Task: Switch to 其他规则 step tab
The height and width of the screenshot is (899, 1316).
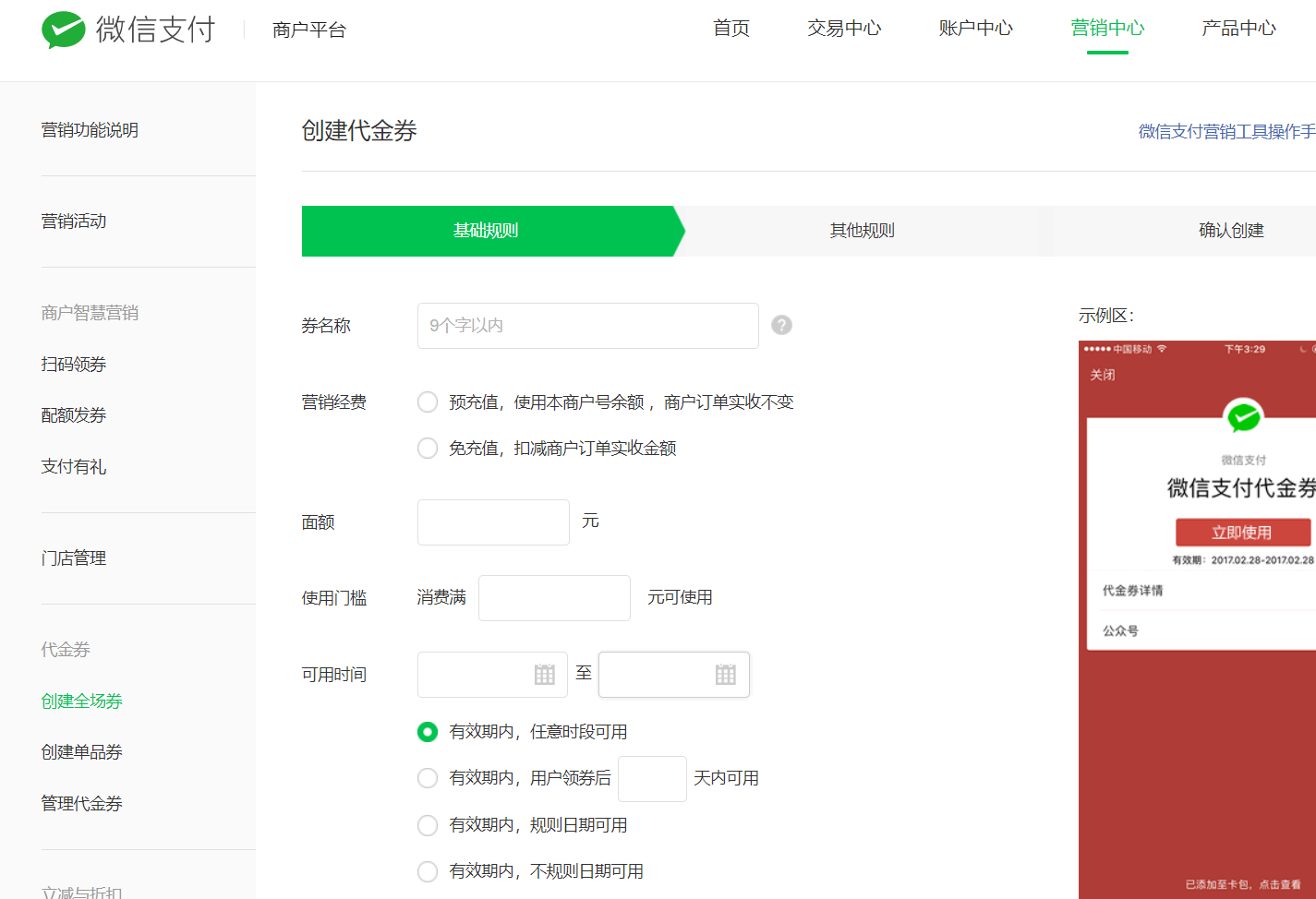Action: point(862,231)
